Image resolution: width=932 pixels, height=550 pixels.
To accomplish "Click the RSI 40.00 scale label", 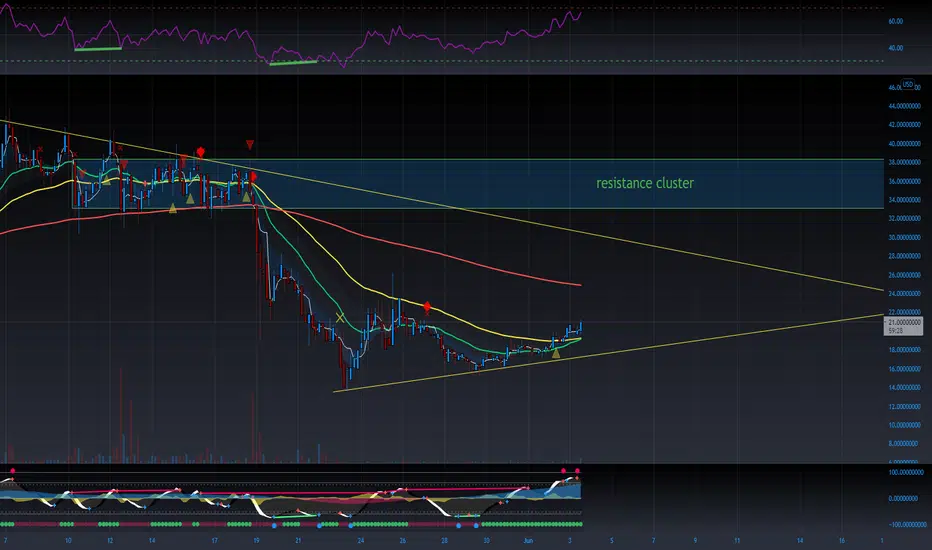I will (x=896, y=48).
